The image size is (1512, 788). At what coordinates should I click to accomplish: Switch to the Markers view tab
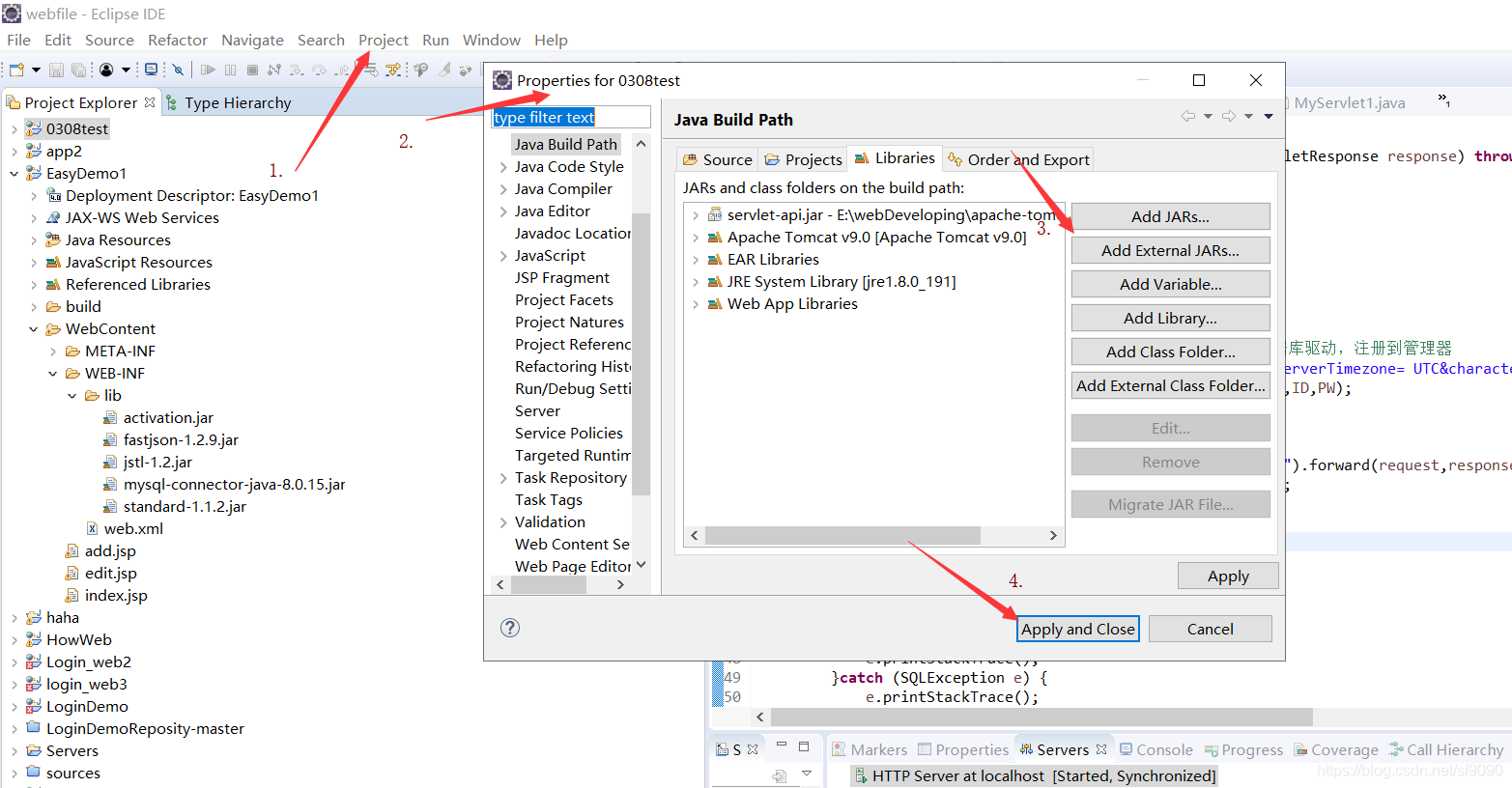coord(869,749)
